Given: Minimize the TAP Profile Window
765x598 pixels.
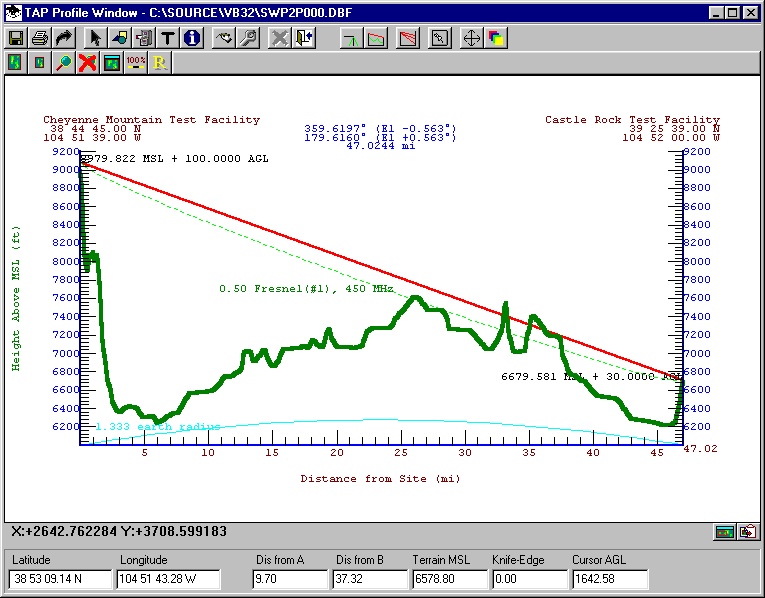Looking at the screenshot, I should pos(716,13).
